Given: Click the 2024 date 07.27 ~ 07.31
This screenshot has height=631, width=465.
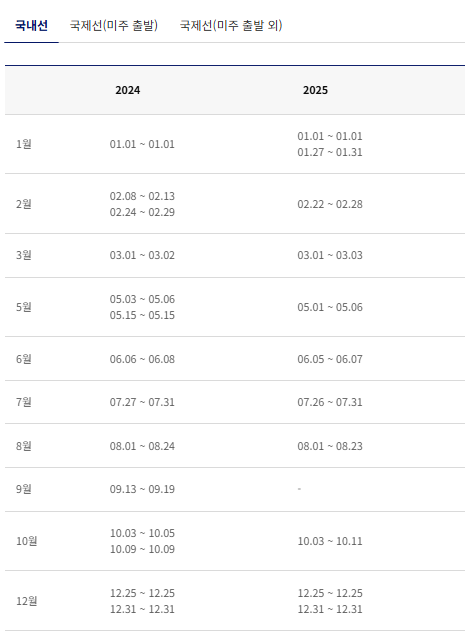Looking at the screenshot, I should tap(142, 402).
